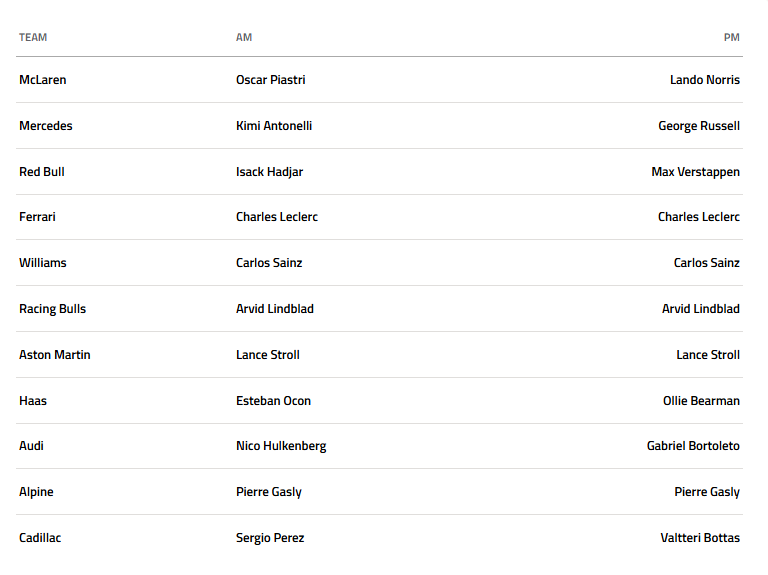Select the McLaren team cell

coord(43,80)
